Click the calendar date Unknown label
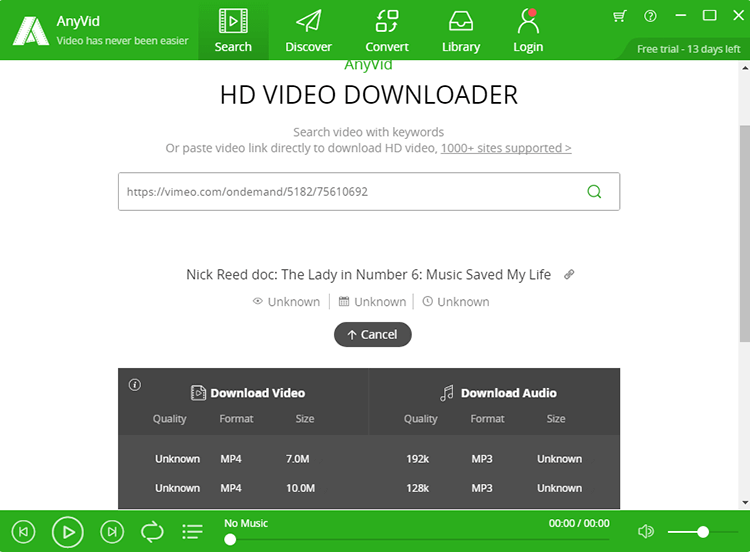This screenshot has width=750, height=552. pos(372,302)
